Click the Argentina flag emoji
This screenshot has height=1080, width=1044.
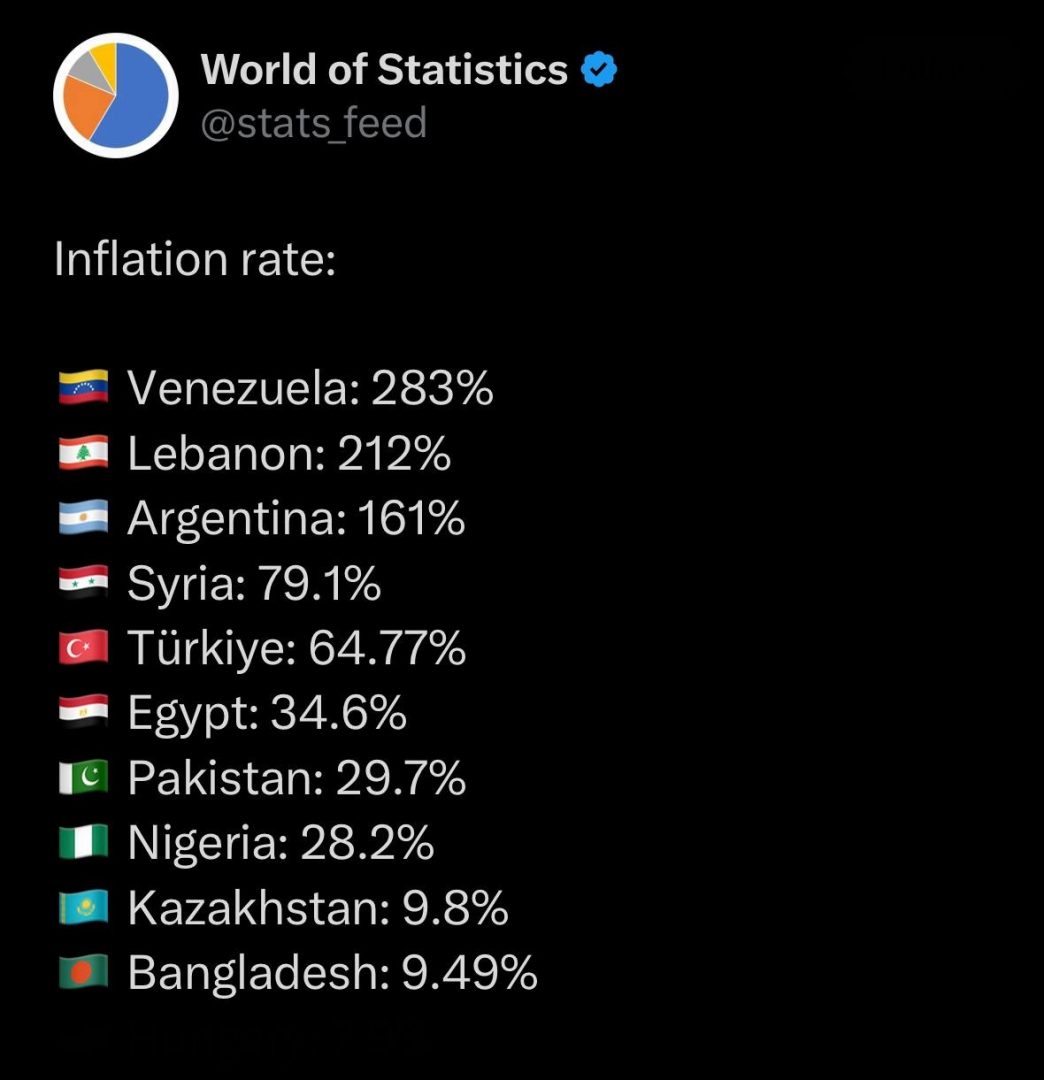[x=83, y=517]
